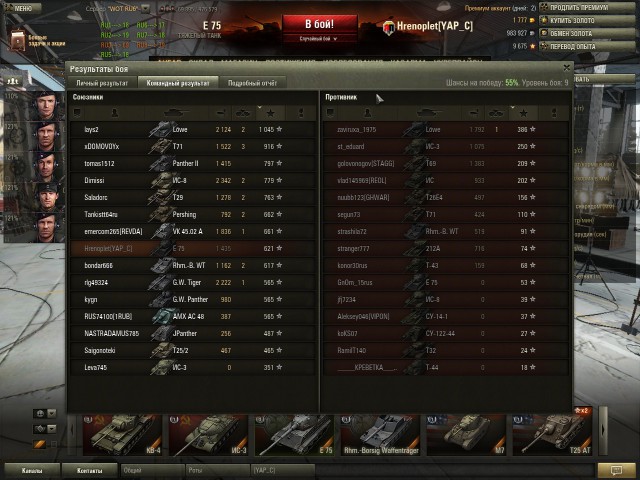Switch to «Личный результат» tab
The width and height of the screenshot is (640, 480).
[x=102, y=83]
